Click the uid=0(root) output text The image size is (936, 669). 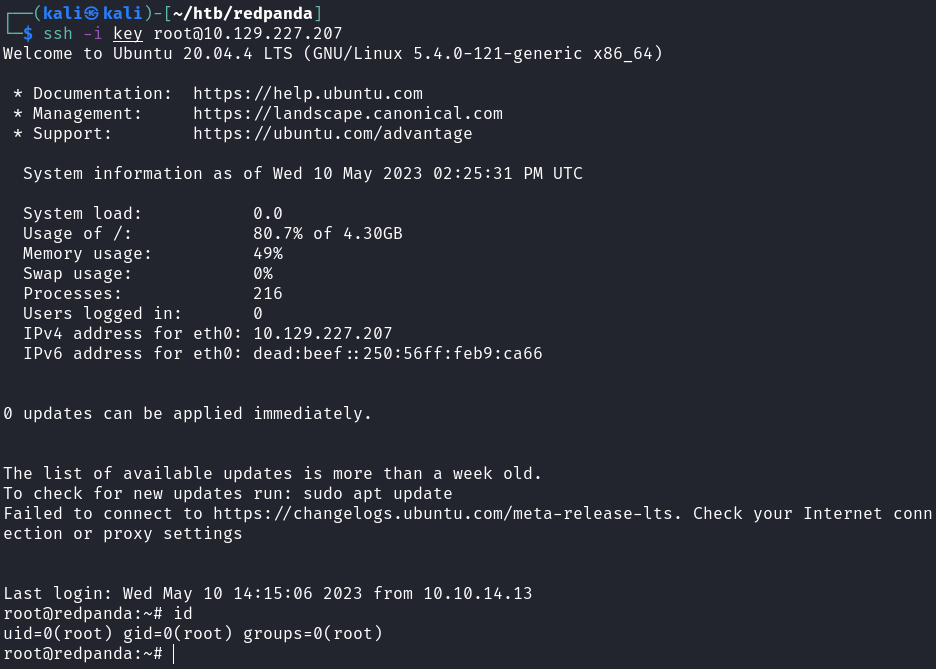pyautogui.click(x=58, y=634)
